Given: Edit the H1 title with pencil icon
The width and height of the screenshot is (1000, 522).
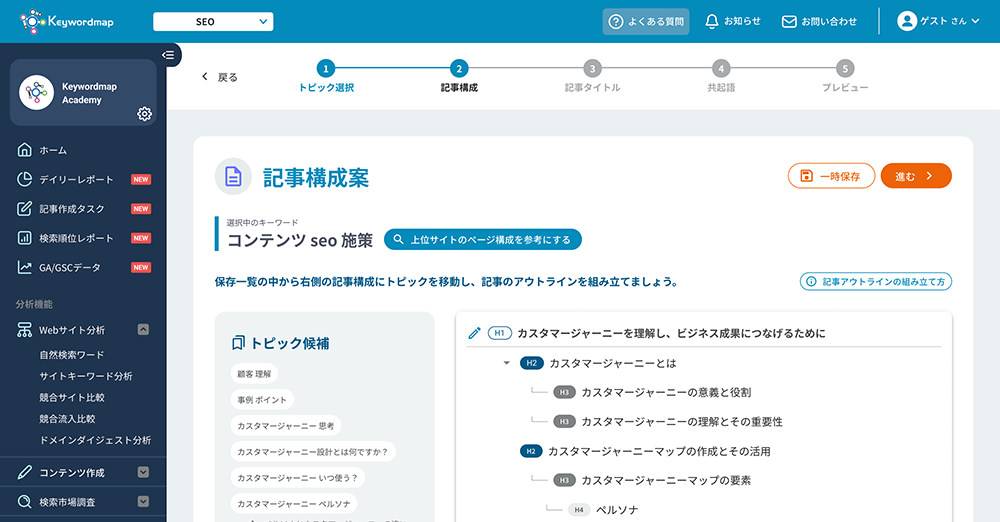Looking at the screenshot, I should tap(474, 333).
